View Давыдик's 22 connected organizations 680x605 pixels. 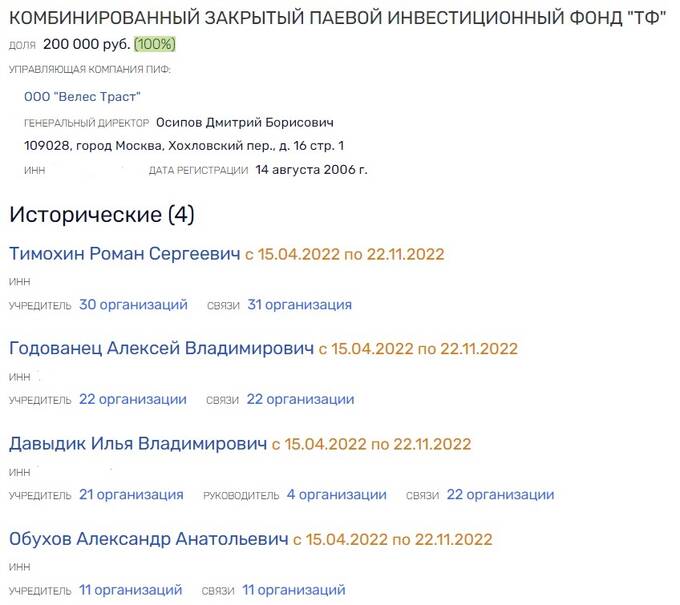coord(500,495)
